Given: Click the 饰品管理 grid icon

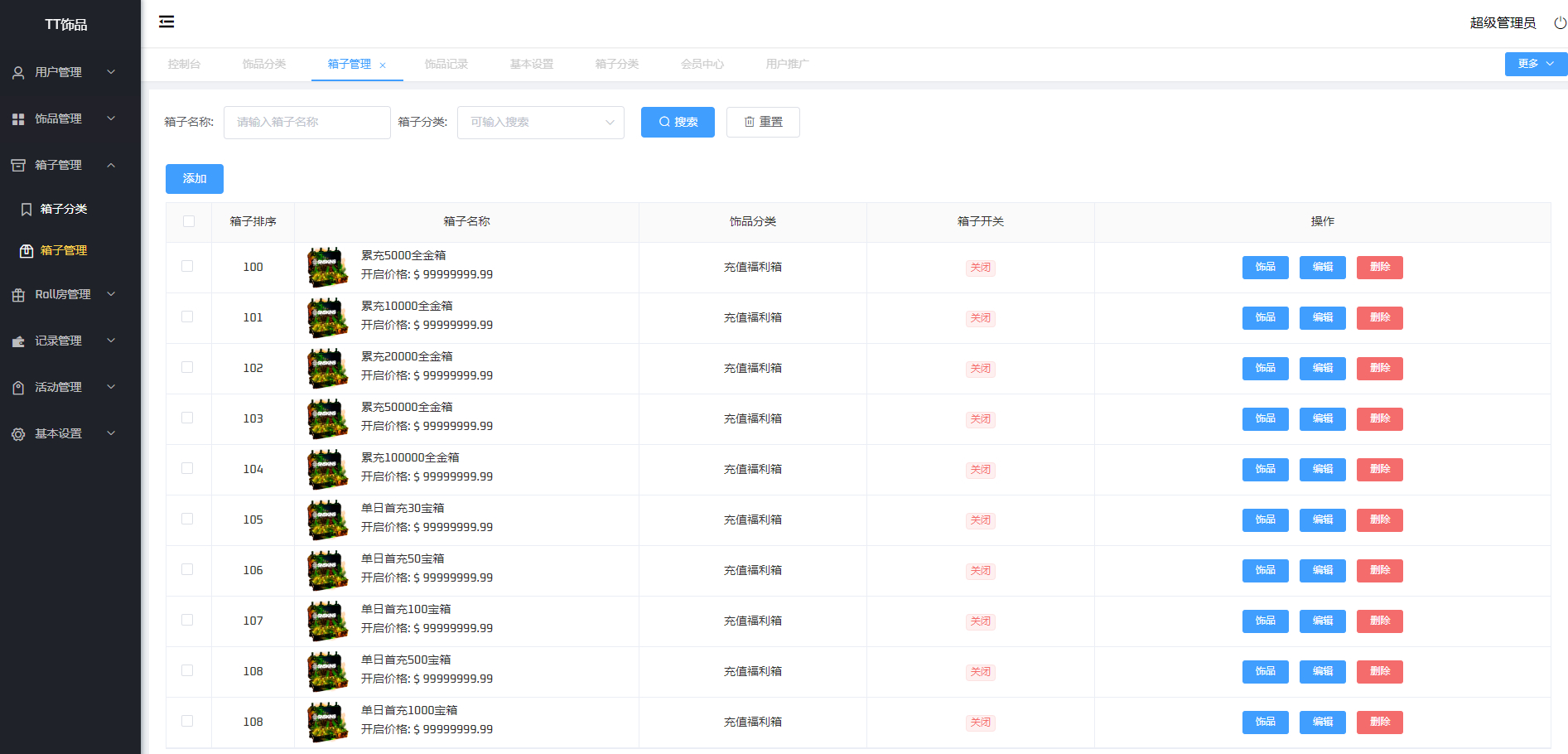Looking at the screenshot, I should pos(18,119).
